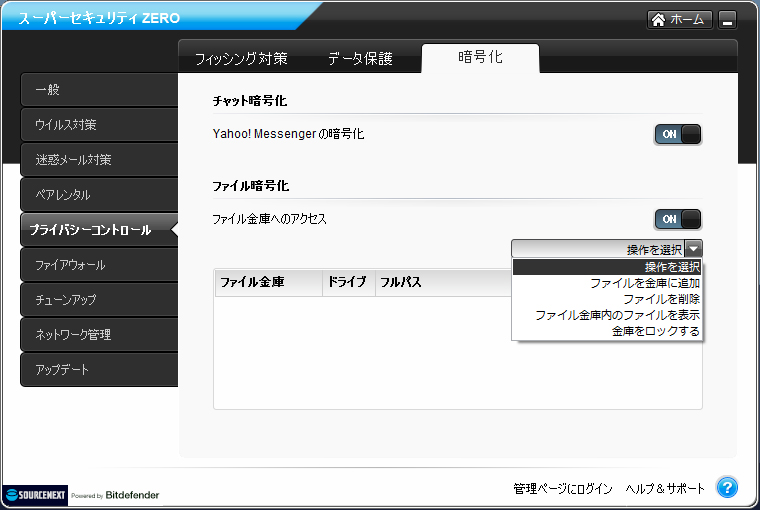Click the blue help question mark icon
Screen dimensions: 760x510
tap(727, 488)
